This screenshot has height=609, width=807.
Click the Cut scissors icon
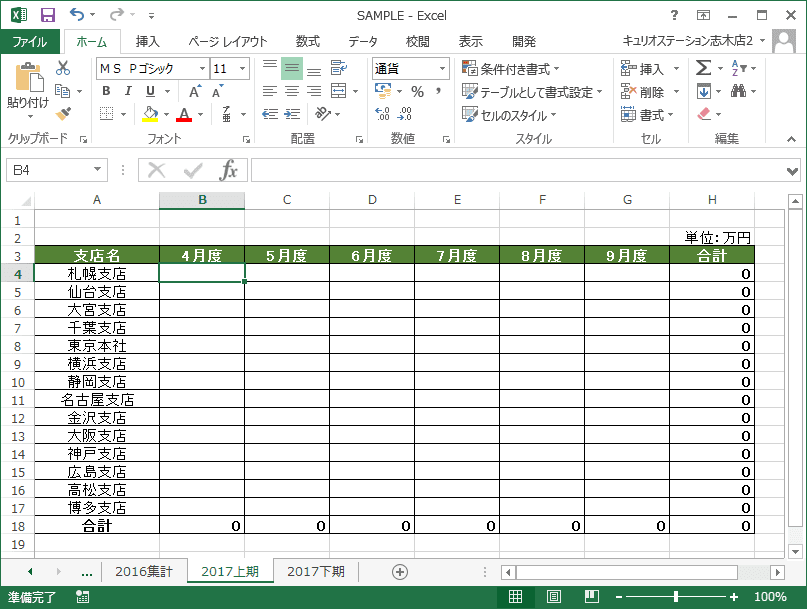[x=63, y=68]
